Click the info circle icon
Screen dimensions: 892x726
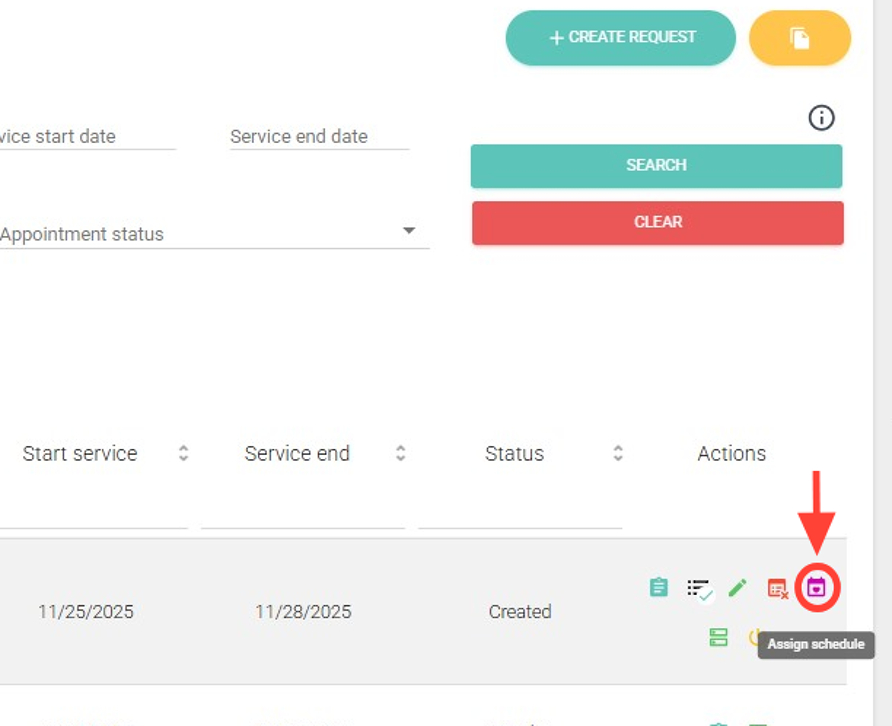(x=821, y=118)
